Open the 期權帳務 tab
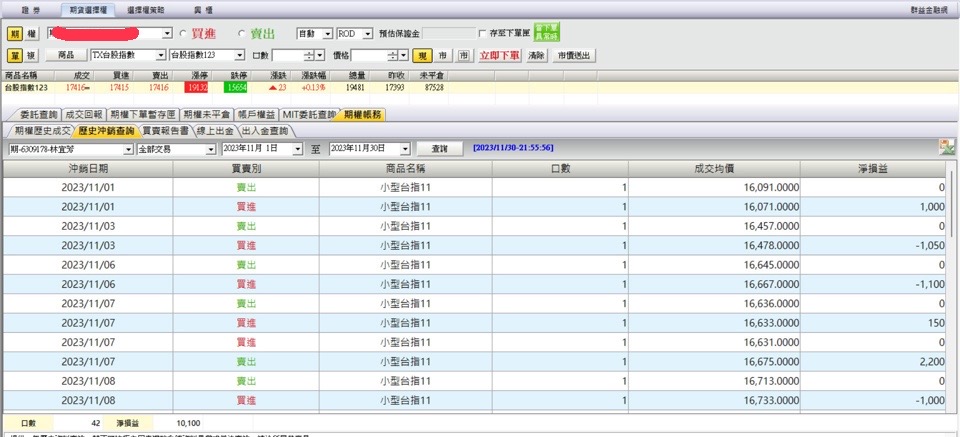 pos(361,114)
